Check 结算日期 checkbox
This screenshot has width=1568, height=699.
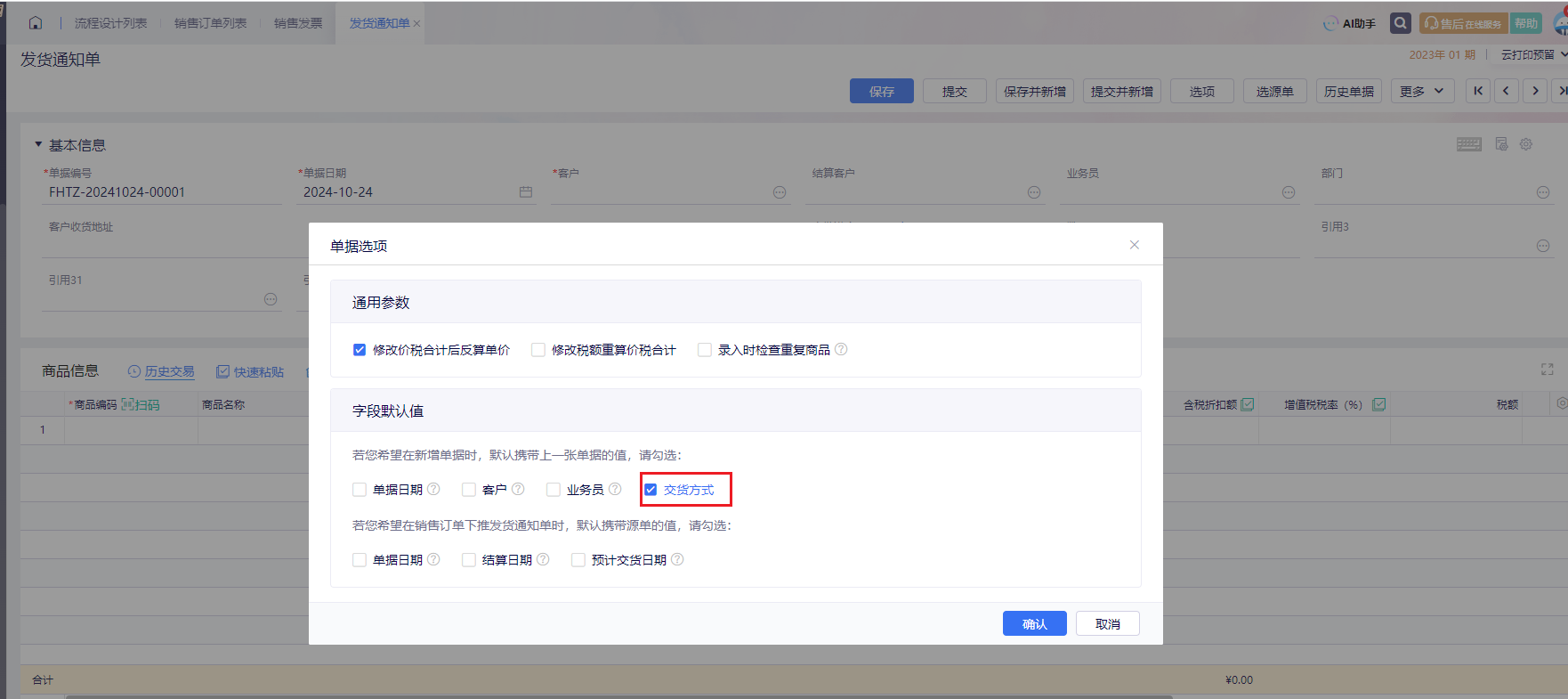click(x=469, y=560)
